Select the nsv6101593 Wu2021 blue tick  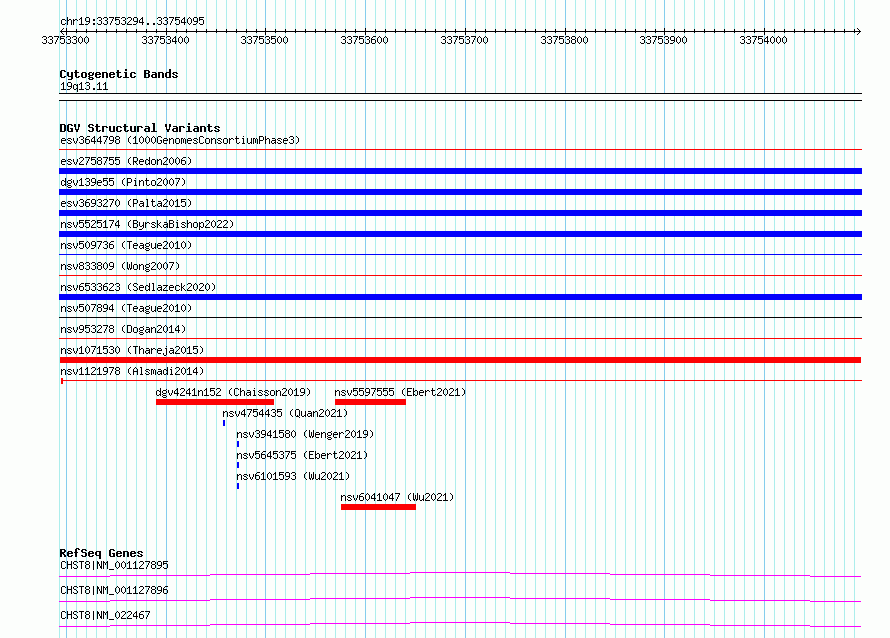(238, 486)
